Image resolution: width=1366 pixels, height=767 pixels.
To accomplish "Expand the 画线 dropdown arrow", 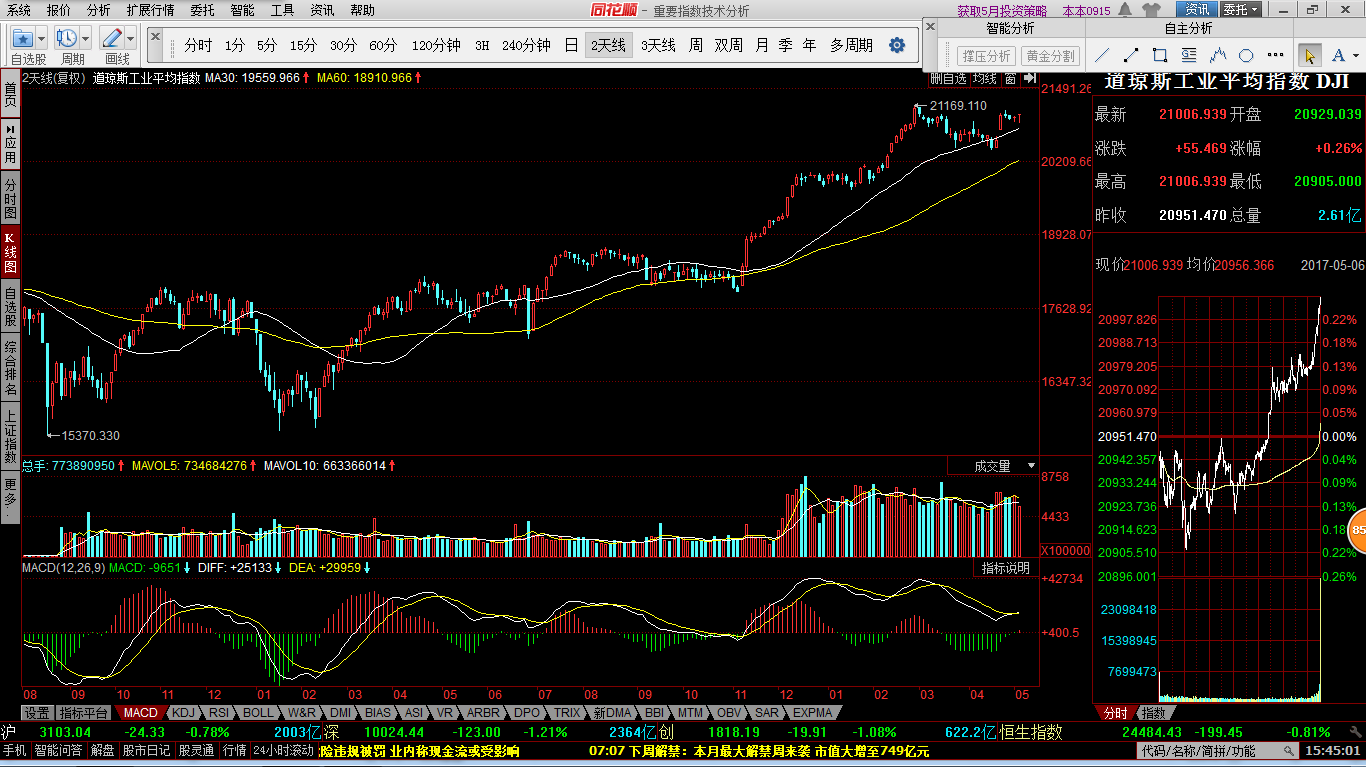I will pos(130,39).
